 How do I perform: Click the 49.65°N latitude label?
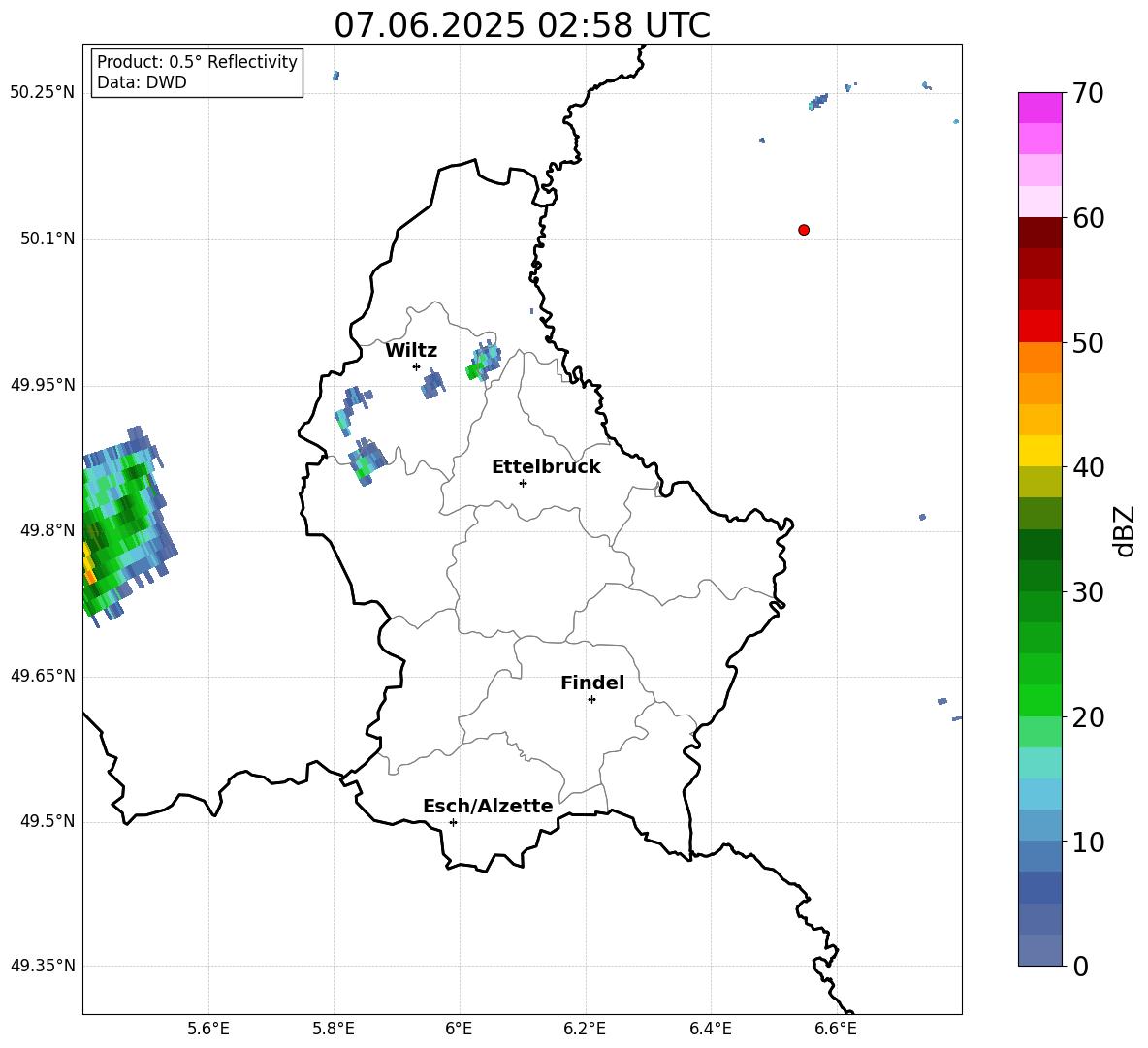coord(43,676)
